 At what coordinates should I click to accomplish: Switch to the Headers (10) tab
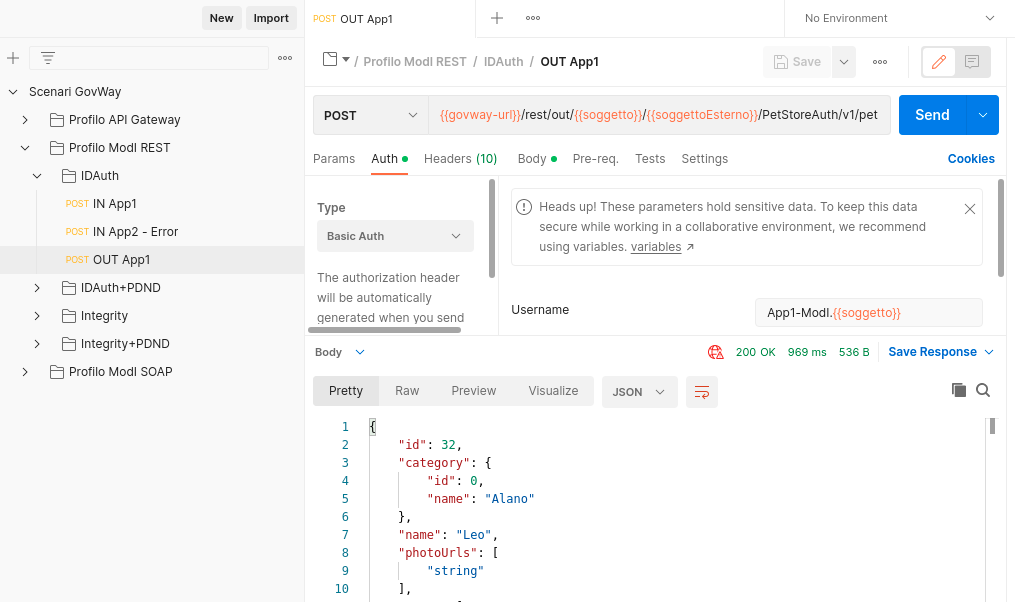pyautogui.click(x=460, y=159)
